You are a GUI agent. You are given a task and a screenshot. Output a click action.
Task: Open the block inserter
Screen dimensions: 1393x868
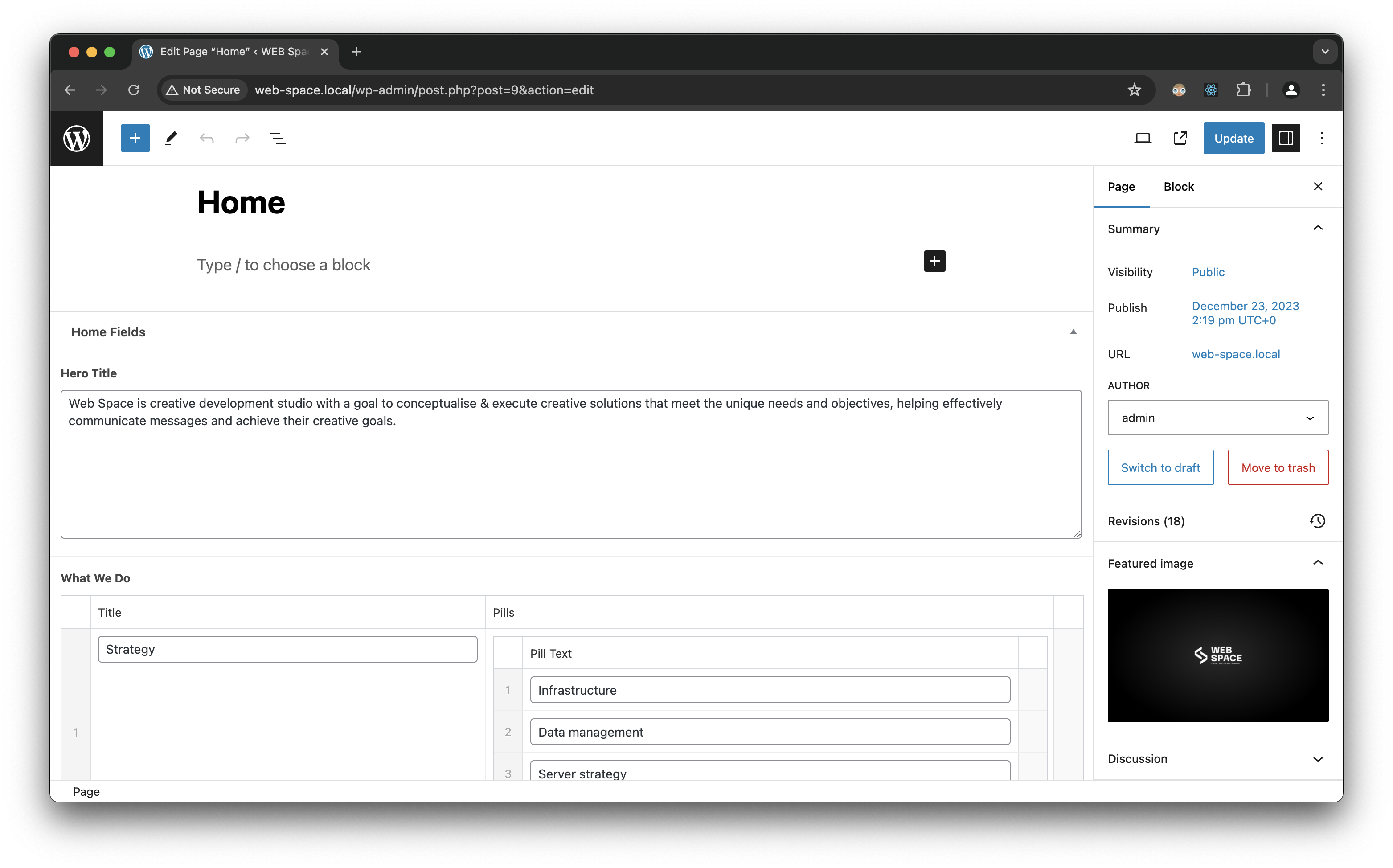point(134,138)
